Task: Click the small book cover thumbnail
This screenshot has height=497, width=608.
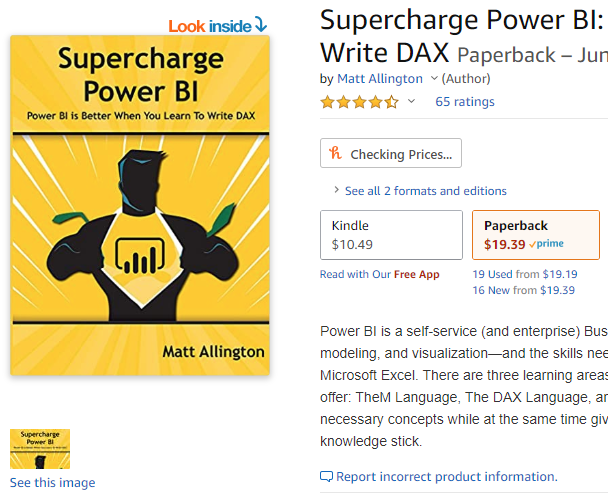Action: click(40, 448)
